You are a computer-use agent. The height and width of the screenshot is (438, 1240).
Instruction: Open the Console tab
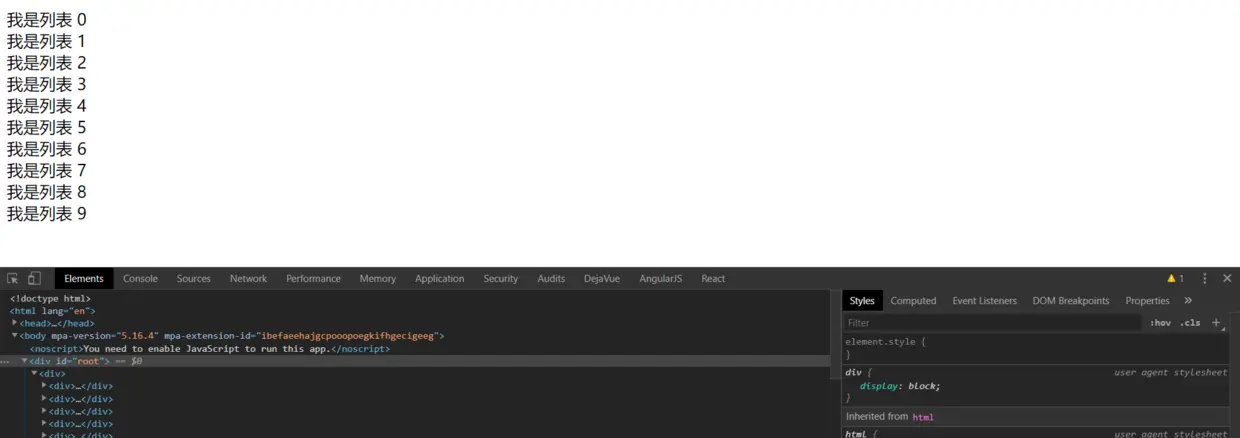point(140,278)
